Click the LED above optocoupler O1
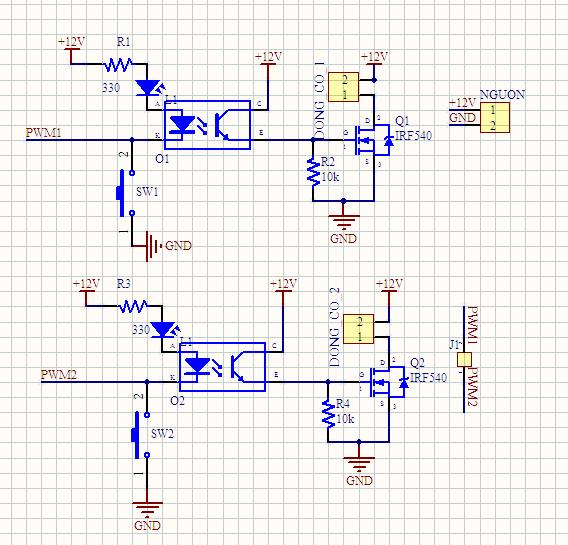 pos(149,88)
